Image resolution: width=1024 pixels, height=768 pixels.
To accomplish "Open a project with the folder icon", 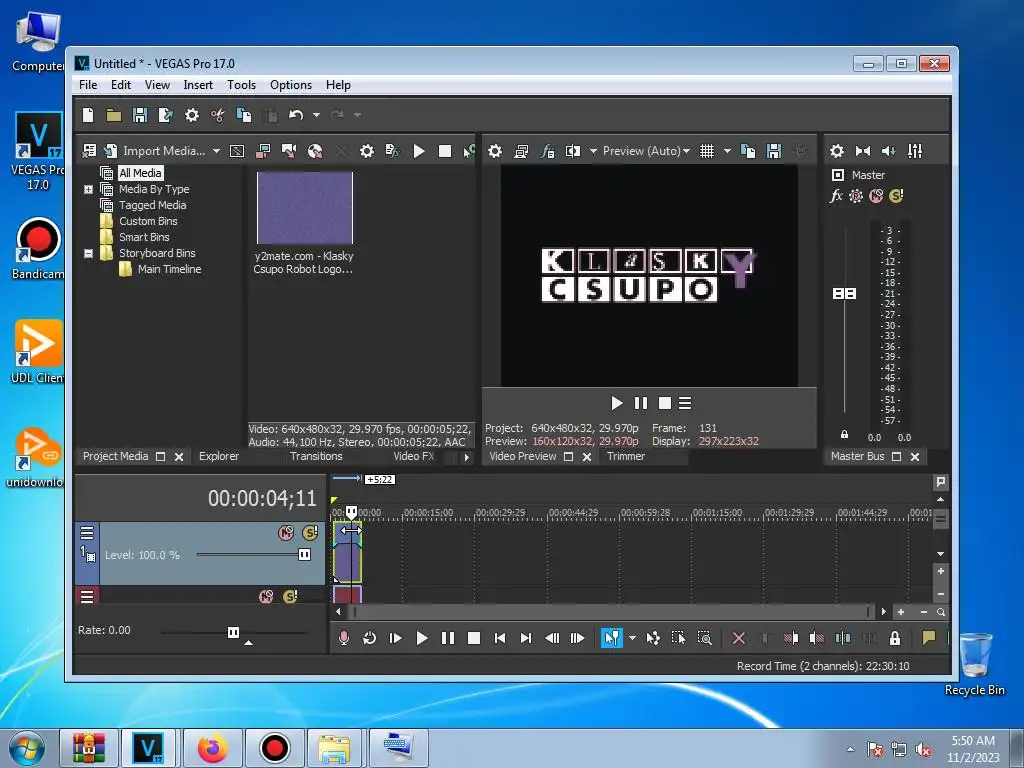I will (114, 115).
